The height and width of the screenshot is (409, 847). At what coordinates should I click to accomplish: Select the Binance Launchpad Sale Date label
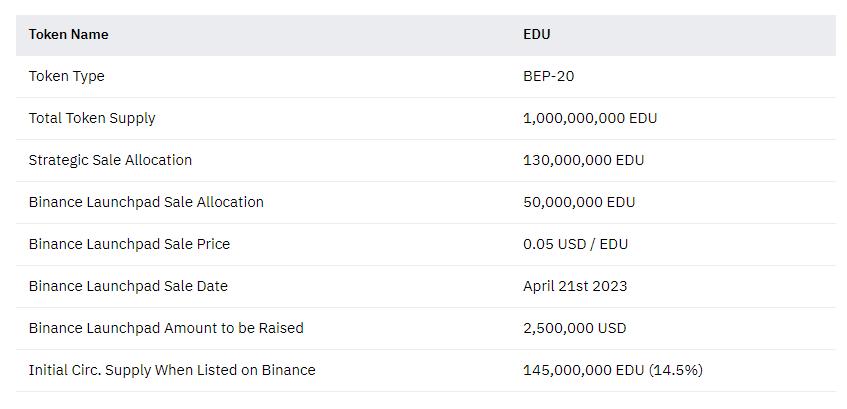pos(128,286)
